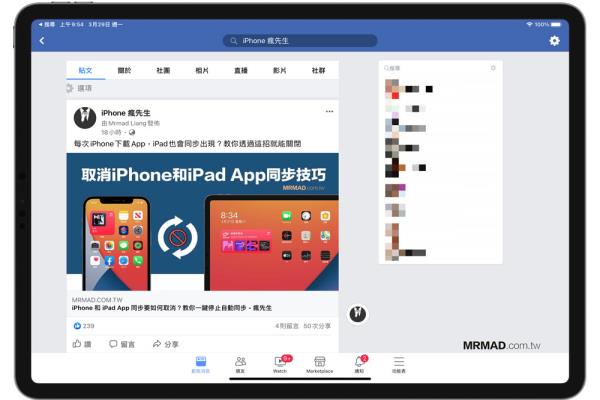The image size is (600, 400).
Task: Tap the floating chat head avatar
Action: tap(358, 314)
